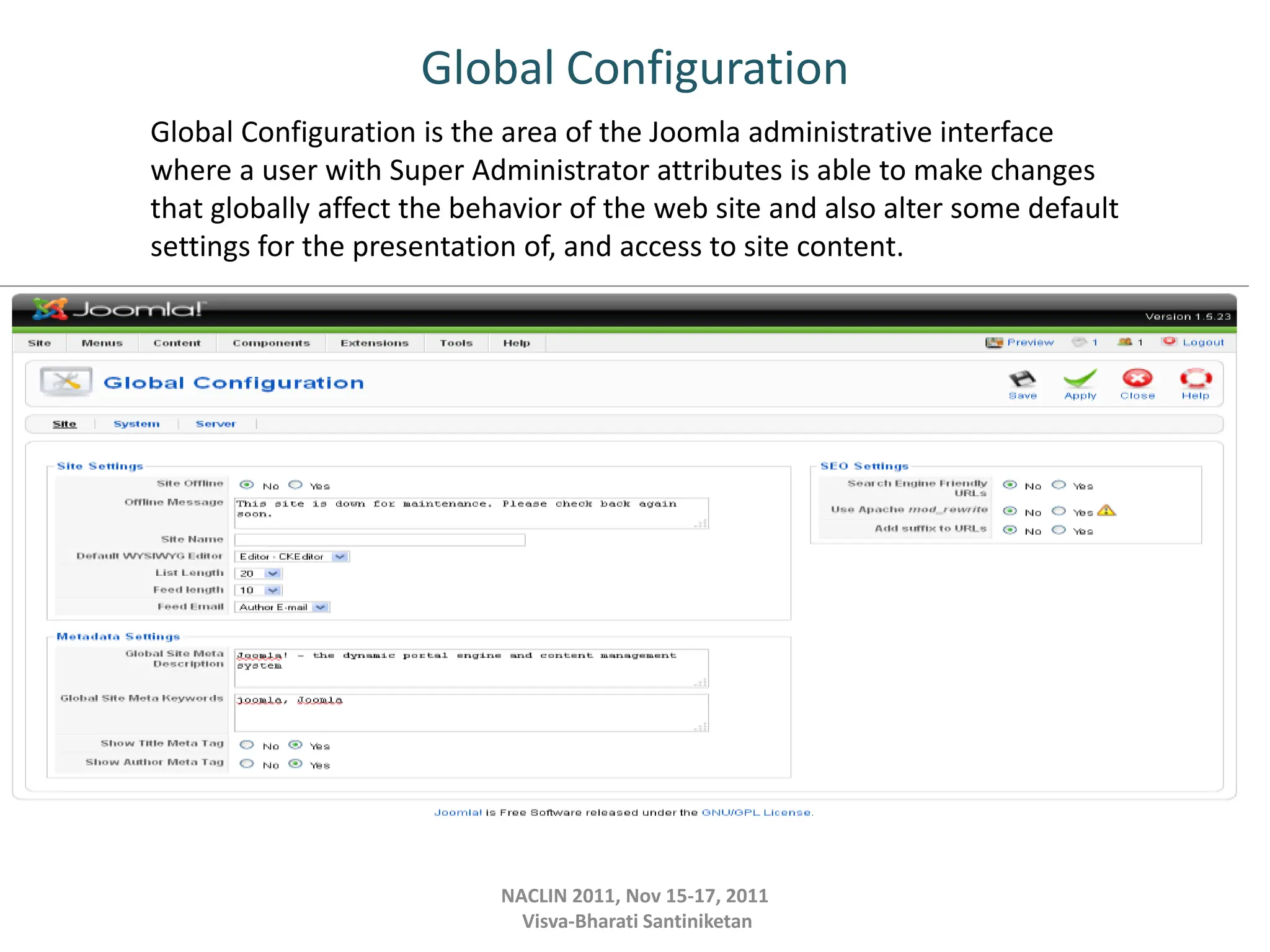Screen dimensions: 1270x952
Task: Open the Tools menu
Action: (x=456, y=343)
